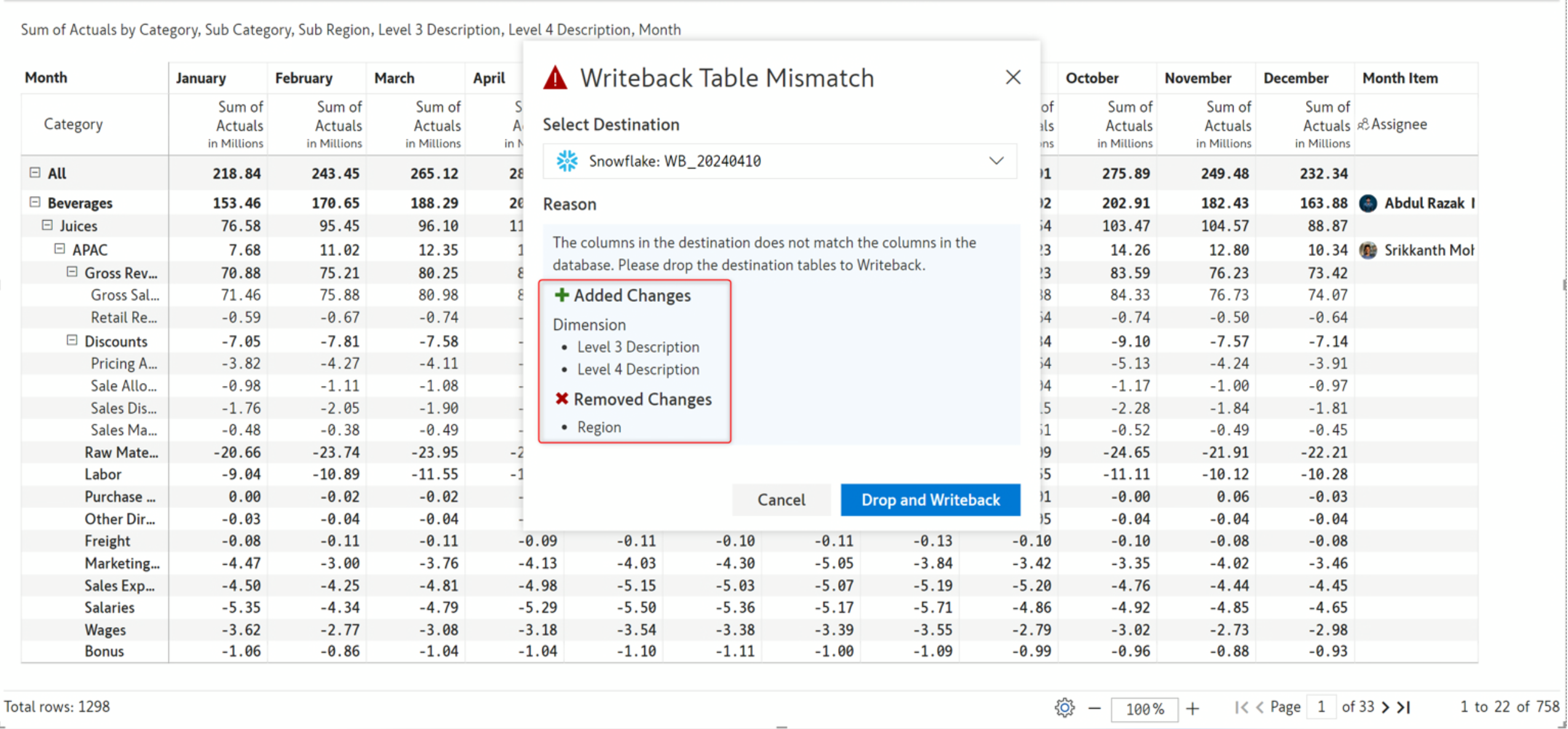Collapse the All row

tap(35, 173)
